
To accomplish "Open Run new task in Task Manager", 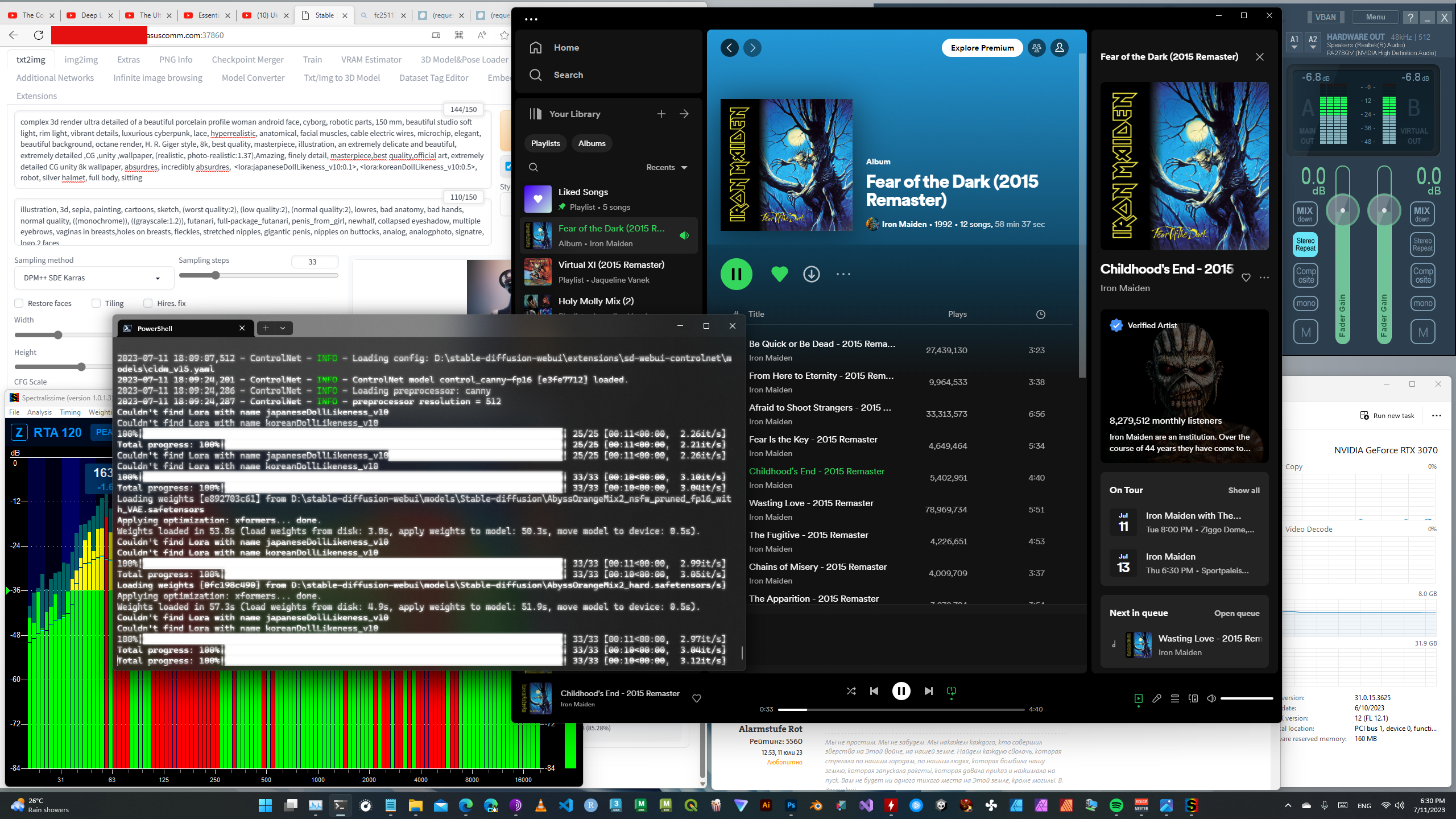I will (1387, 416).
